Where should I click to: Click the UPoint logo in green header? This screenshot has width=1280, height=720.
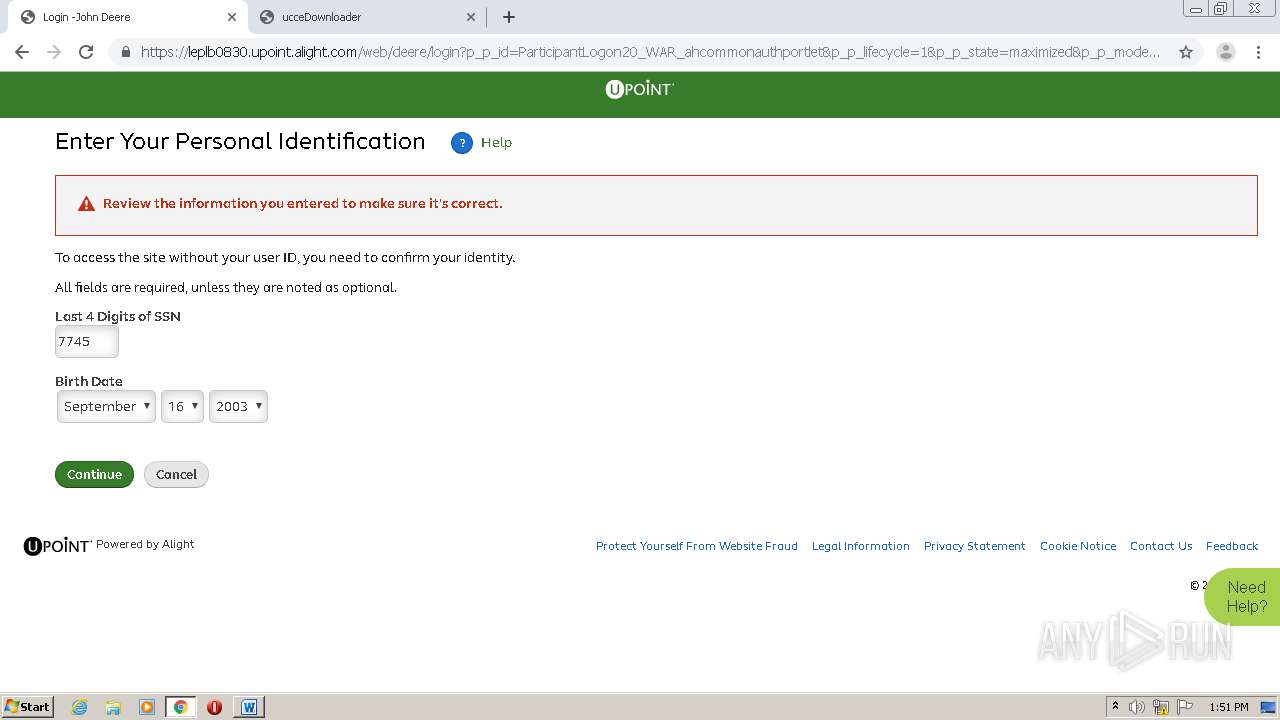coord(640,89)
